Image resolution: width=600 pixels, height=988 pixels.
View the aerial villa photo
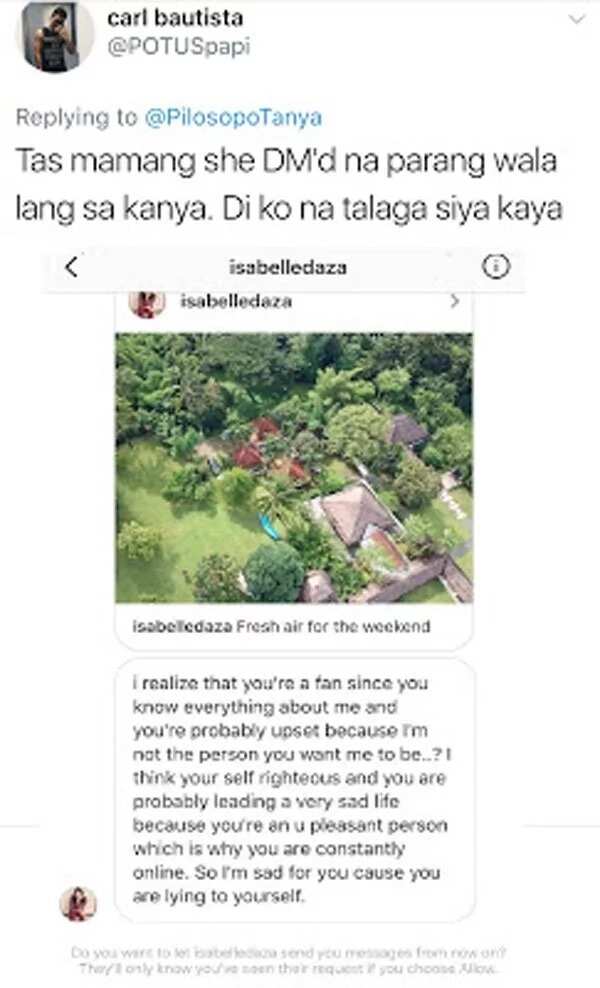tap(294, 468)
